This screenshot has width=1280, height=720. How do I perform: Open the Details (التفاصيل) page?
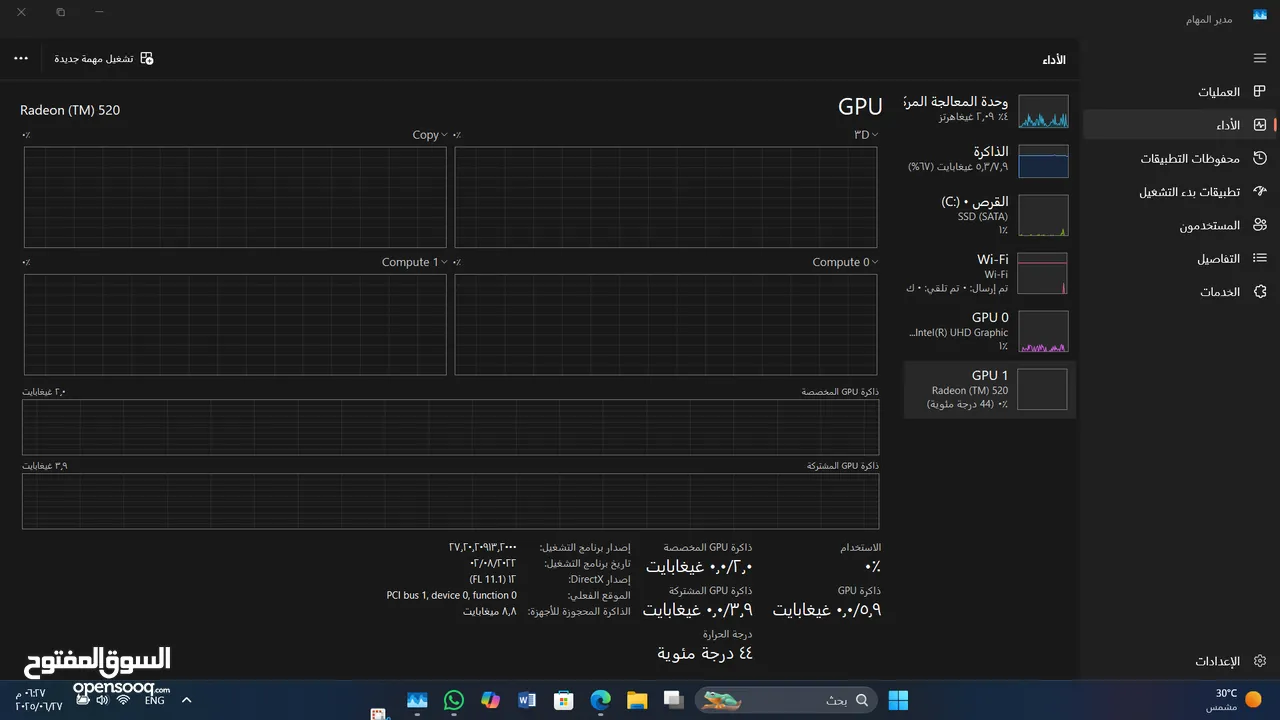click(1180, 259)
